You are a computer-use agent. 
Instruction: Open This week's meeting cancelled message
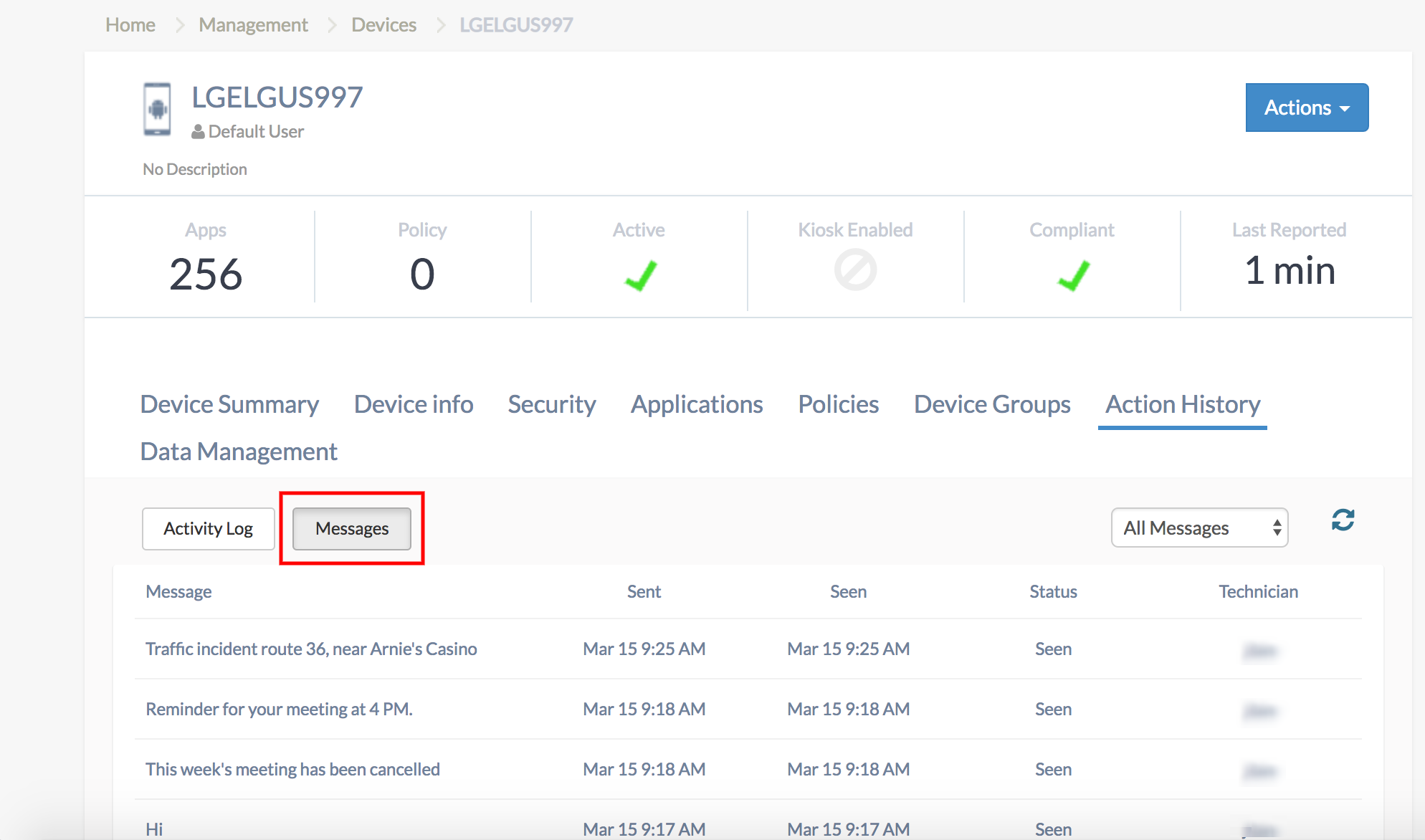[x=292, y=769]
